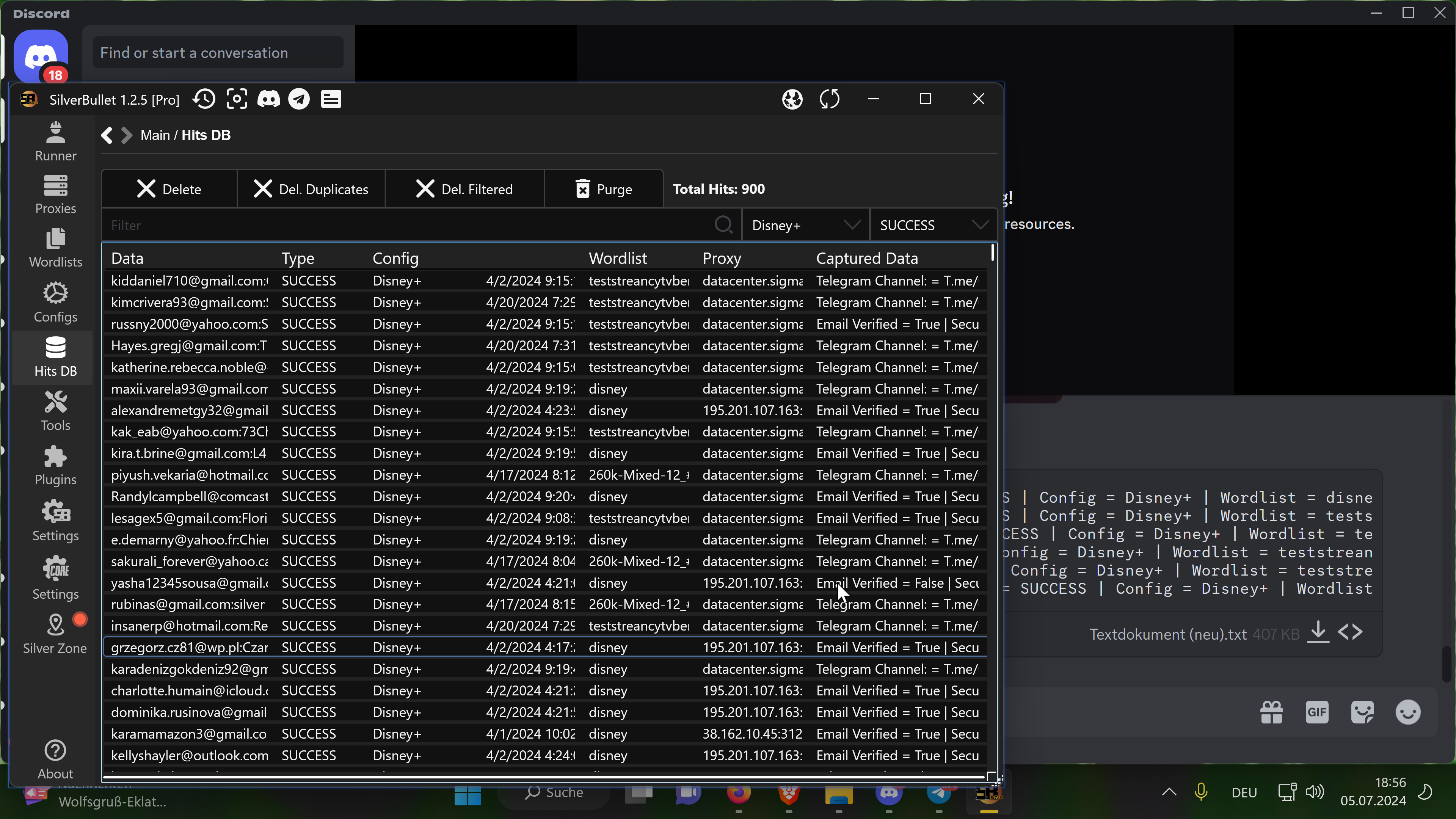
Task: Click into the Filter text field
Action: click(407, 226)
